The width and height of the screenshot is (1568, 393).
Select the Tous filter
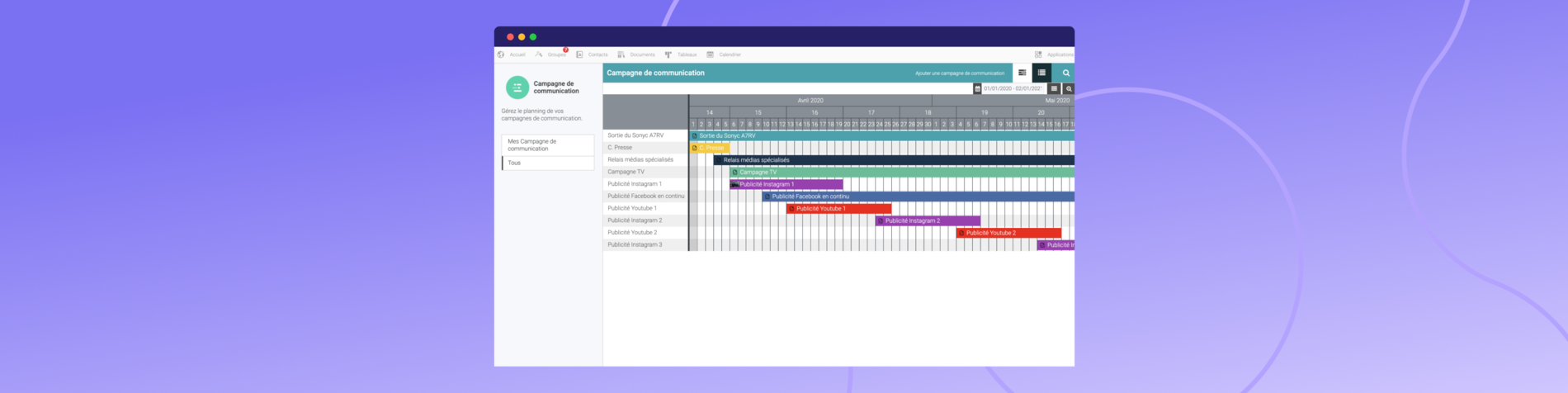tap(548, 163)
